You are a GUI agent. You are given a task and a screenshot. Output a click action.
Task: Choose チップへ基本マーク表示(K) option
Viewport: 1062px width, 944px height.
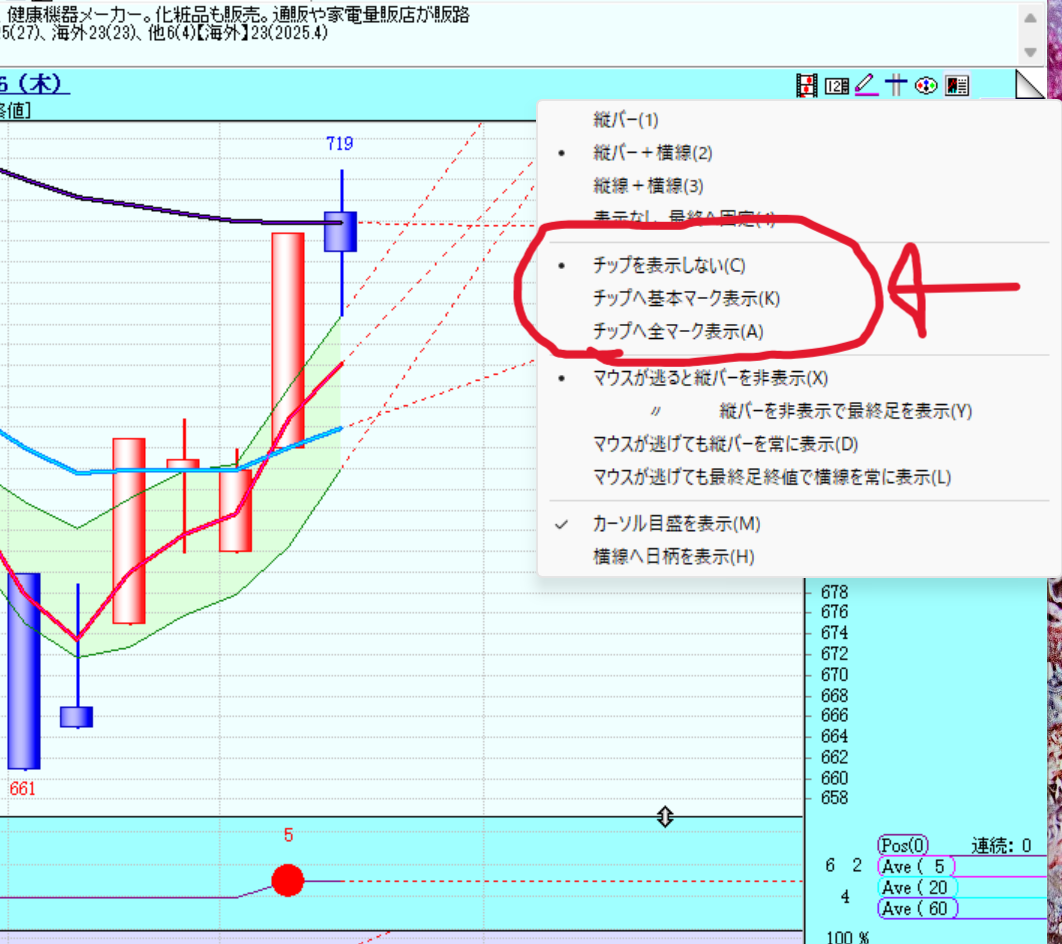685,298
